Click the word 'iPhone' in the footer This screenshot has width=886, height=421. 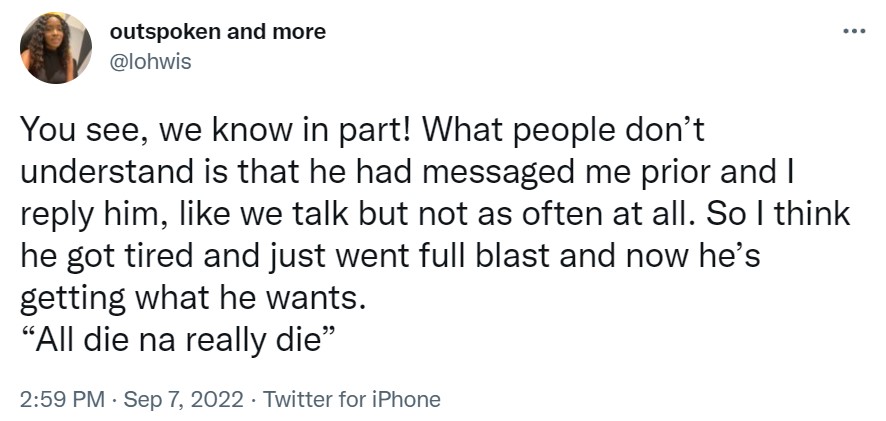[x=406, y=399]
